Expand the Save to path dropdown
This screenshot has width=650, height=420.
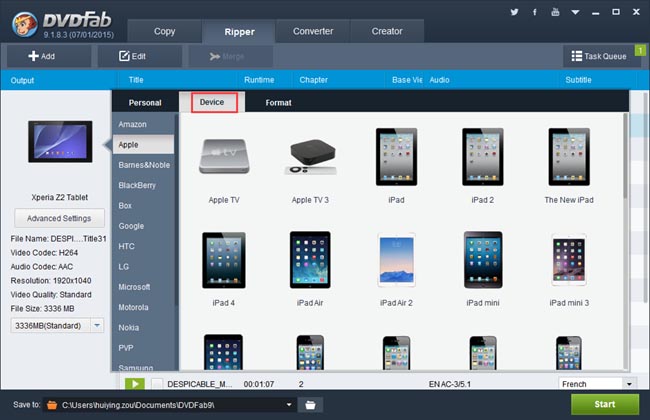289,405
